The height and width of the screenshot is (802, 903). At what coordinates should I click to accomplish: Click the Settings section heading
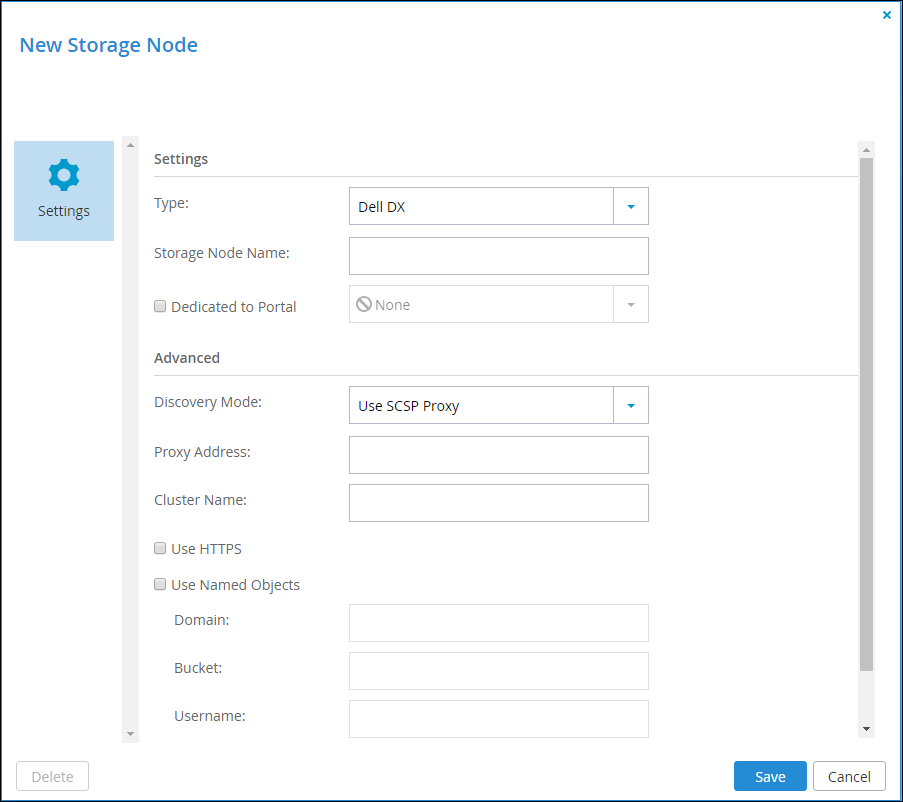point(181,159)
